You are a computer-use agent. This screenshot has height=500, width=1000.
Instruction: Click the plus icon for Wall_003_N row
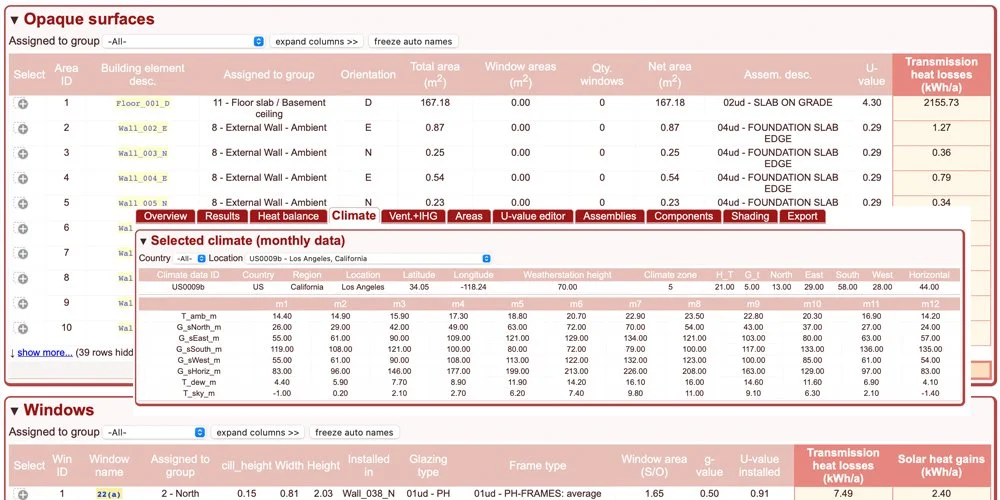pyautogui.click(x=22, y=154)
